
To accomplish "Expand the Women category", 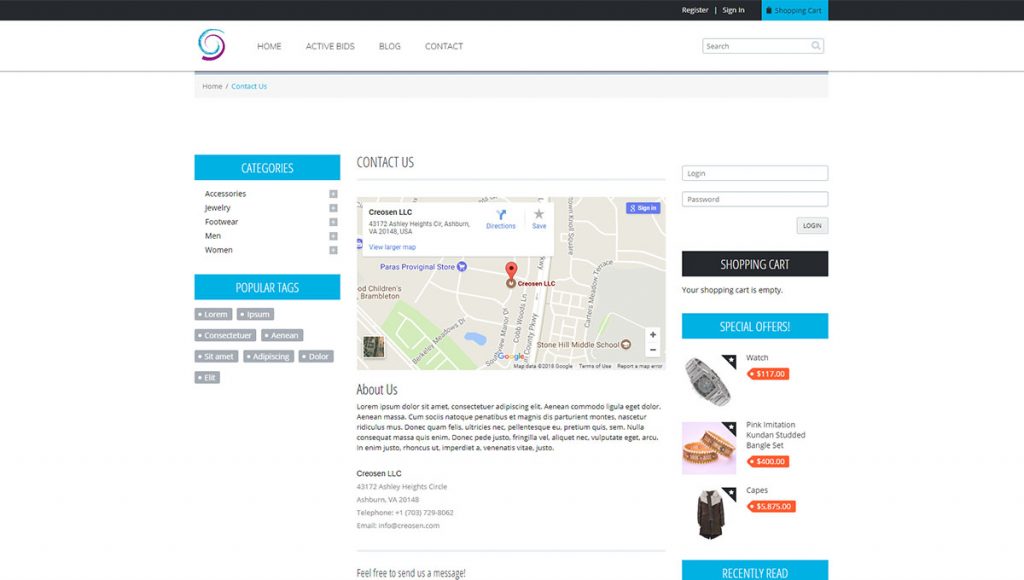I will tap(333, 250).
